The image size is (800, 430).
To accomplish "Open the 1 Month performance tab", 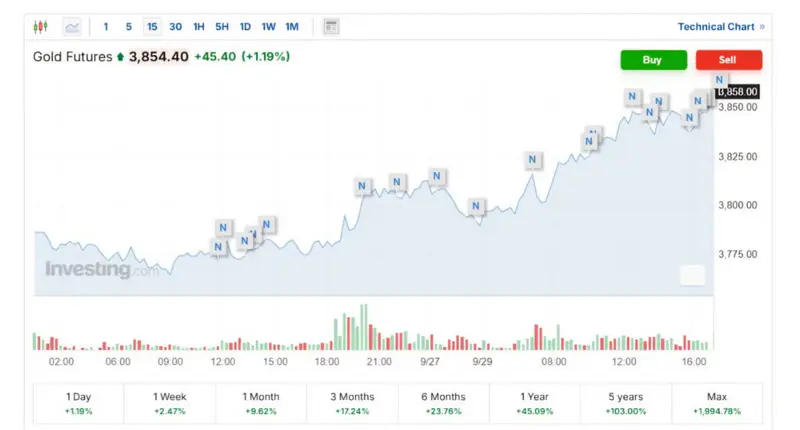I will tap(260, 403).
